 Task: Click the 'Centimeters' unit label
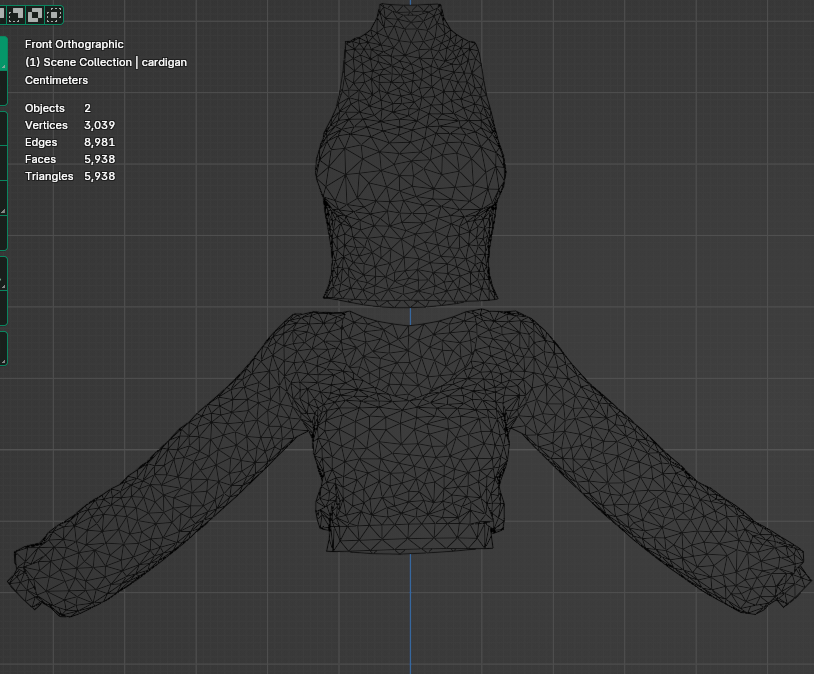56,80
